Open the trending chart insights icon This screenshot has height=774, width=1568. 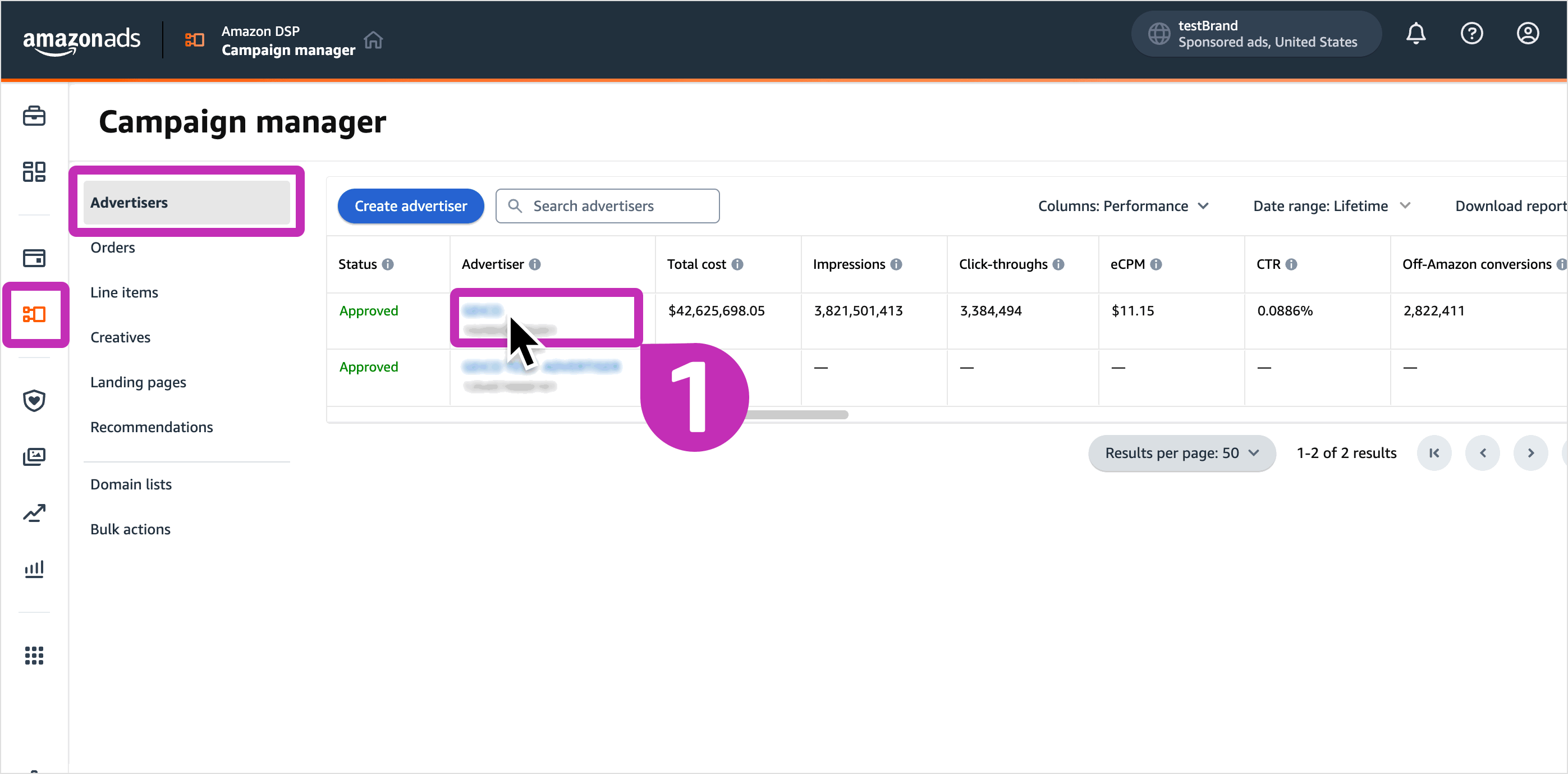tap(34, 513)
